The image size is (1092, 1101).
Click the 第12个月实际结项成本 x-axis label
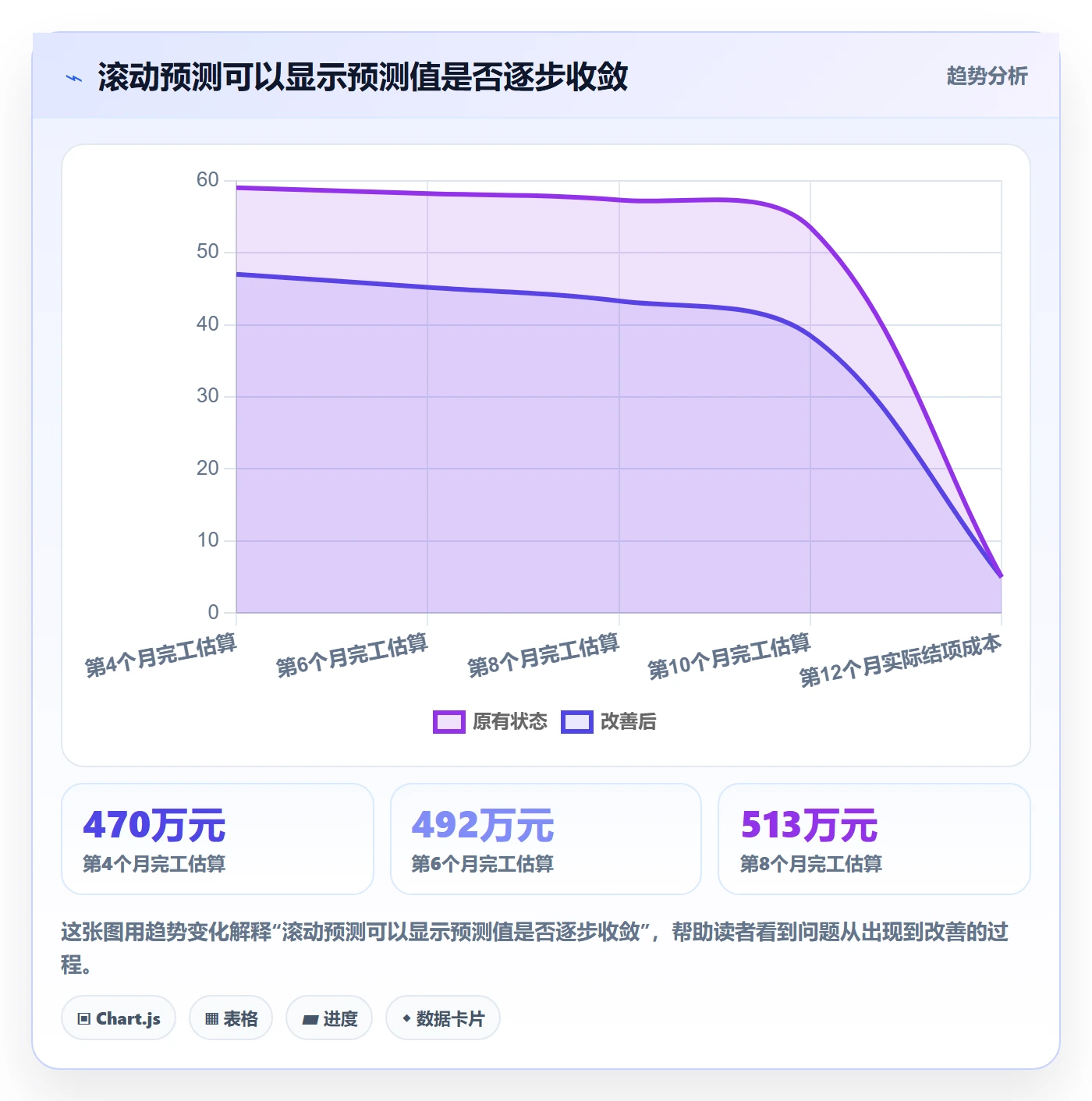coord(900,660)
